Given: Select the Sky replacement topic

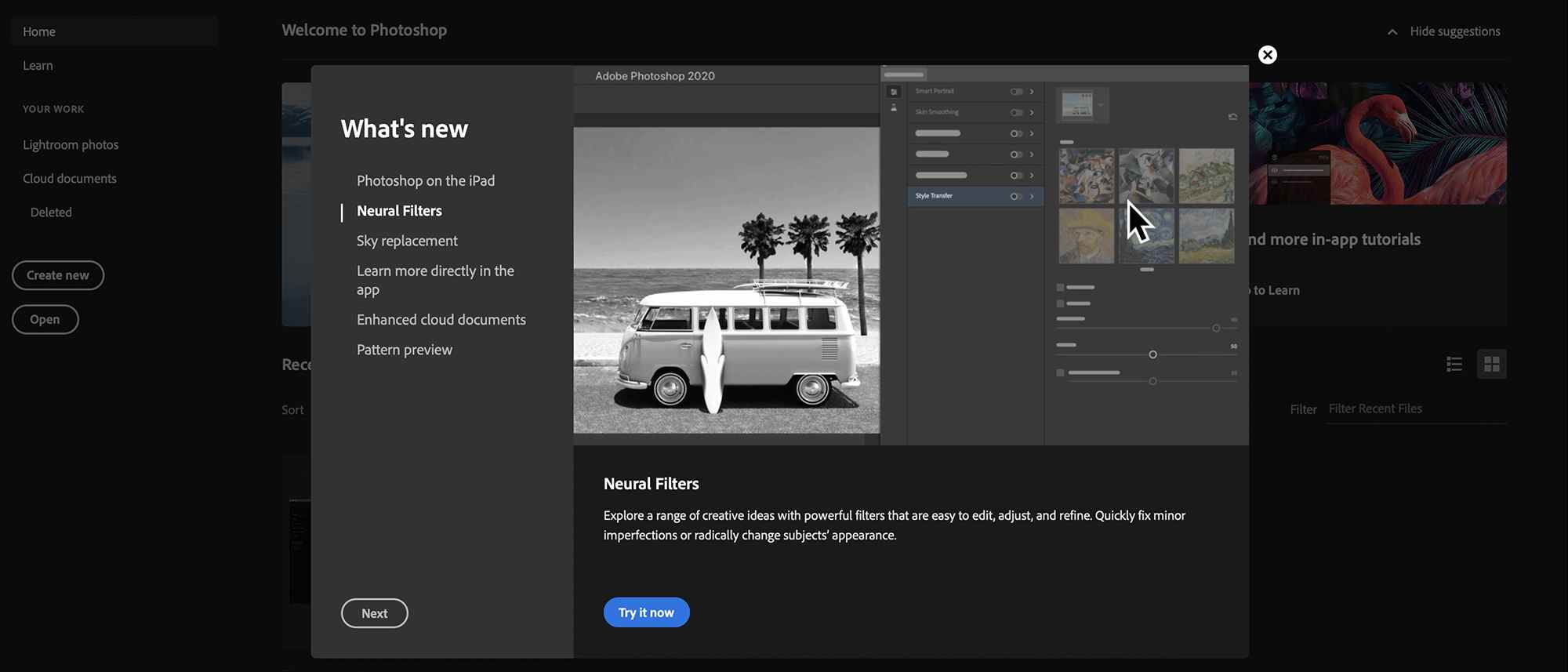Looking at the screenshot, I should [x=407, y=242].
